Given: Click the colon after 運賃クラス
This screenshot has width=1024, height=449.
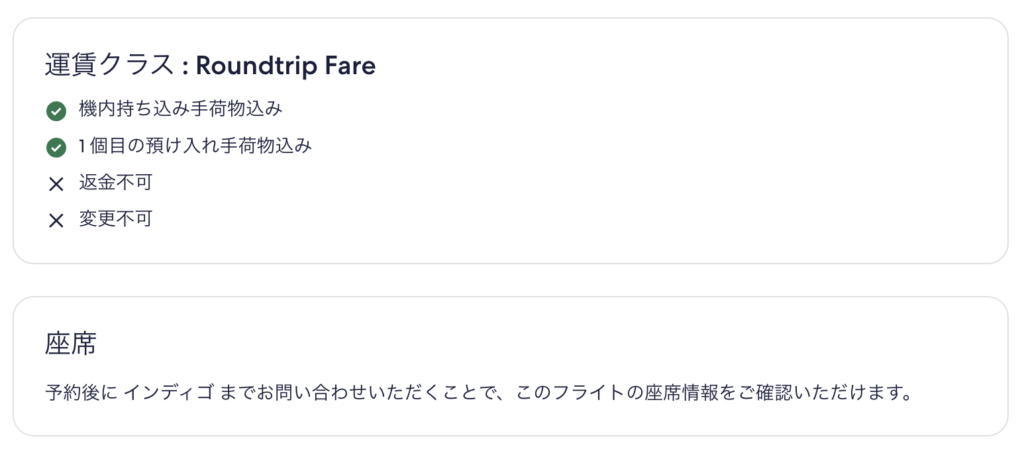Looking at the screenshot, I should (x=185, y=67).
